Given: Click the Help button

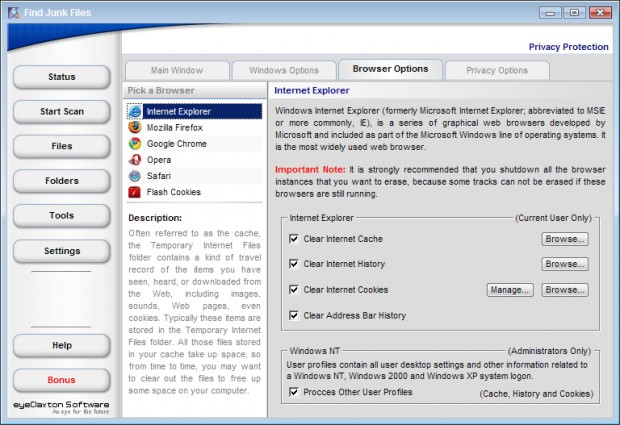Looking at the screenshot, I should [62, 346].
